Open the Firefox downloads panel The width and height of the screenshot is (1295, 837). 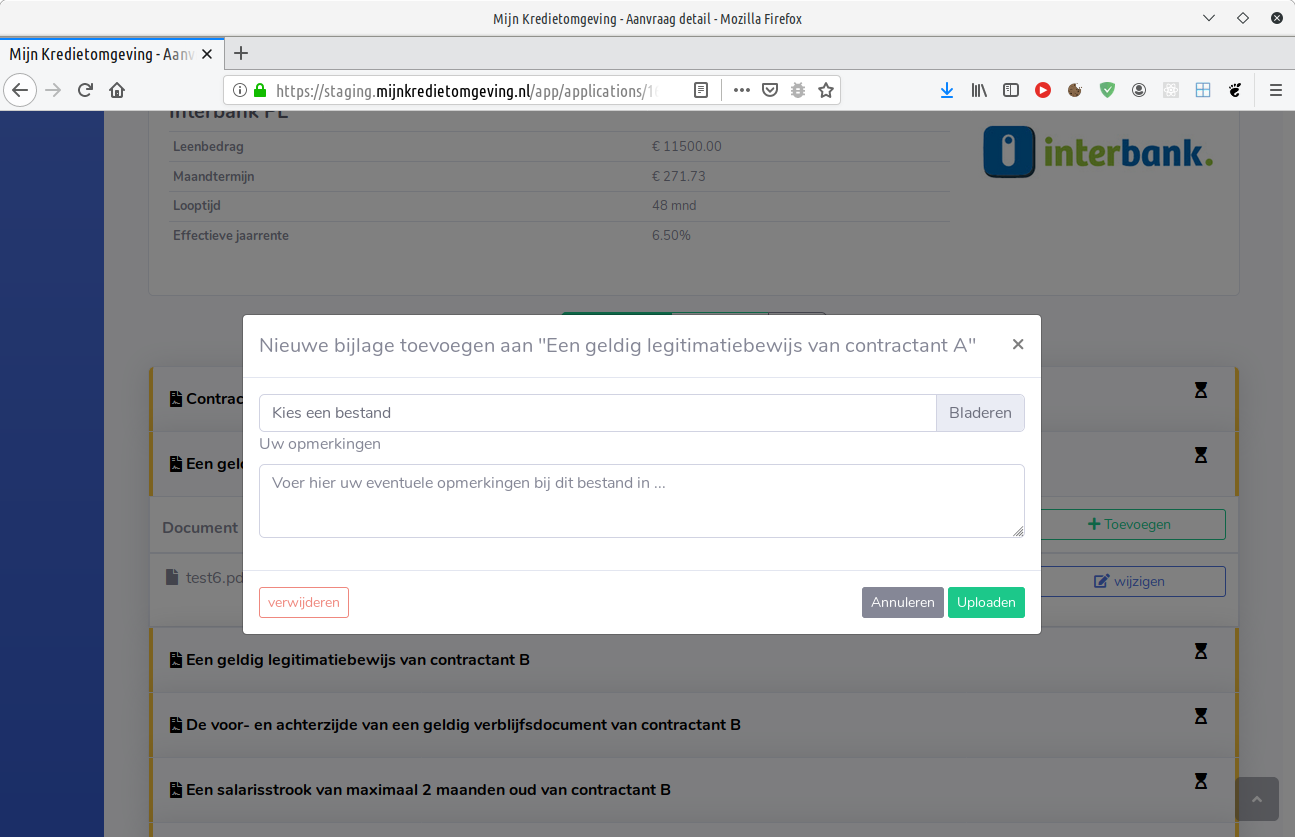pos(946,90)
